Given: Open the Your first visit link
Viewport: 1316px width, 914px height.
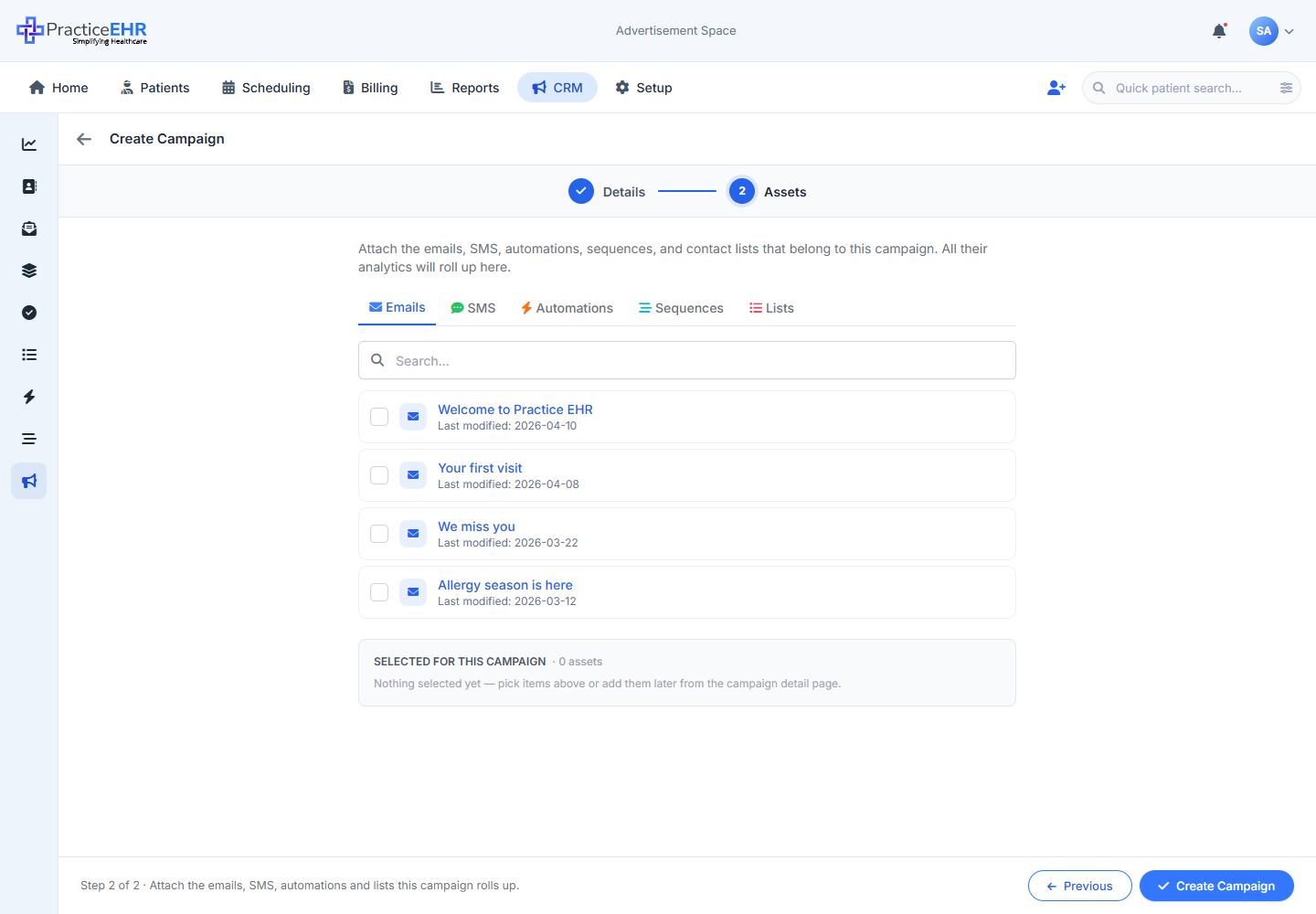Looking at the screenshot, I should 480,468.
